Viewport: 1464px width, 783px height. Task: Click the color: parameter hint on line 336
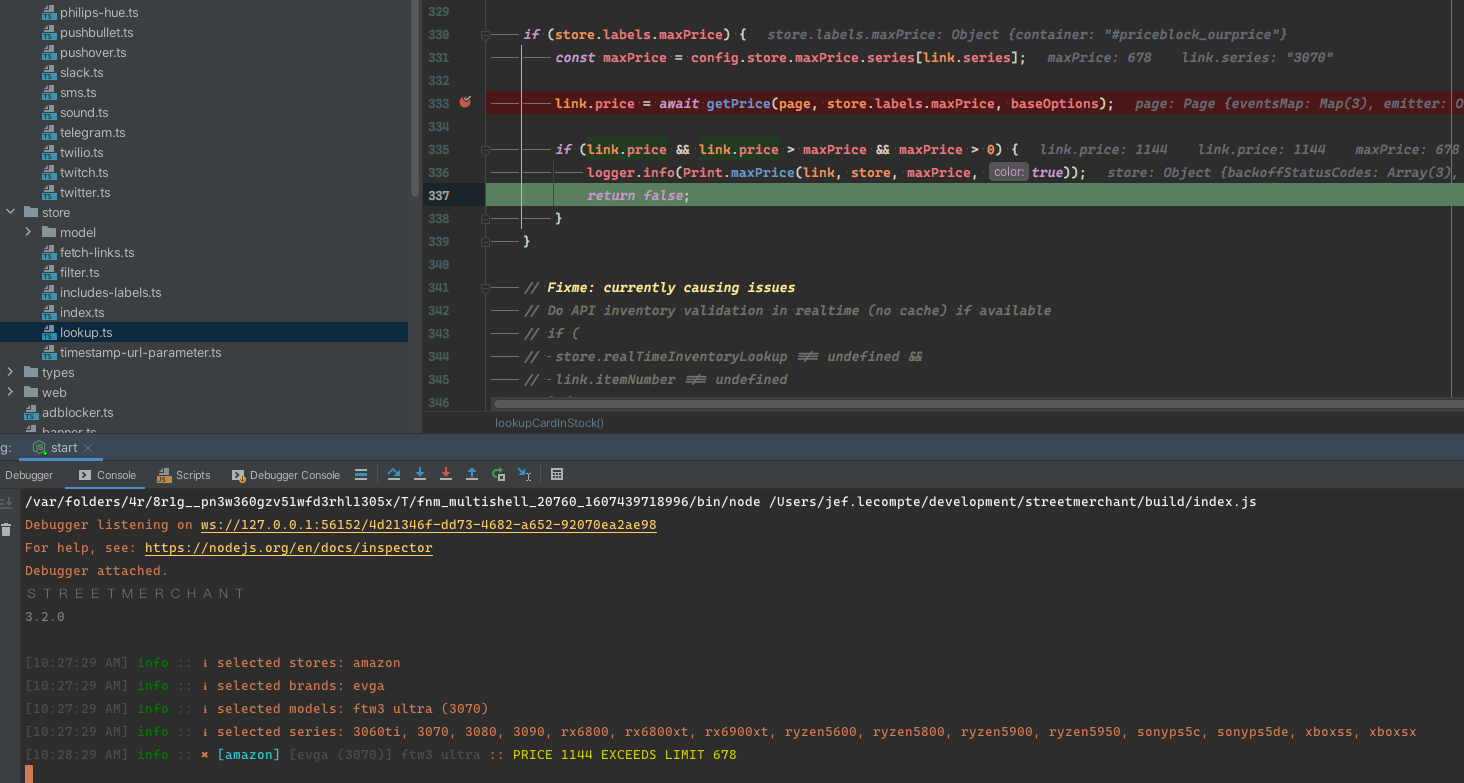point(1008,172)
